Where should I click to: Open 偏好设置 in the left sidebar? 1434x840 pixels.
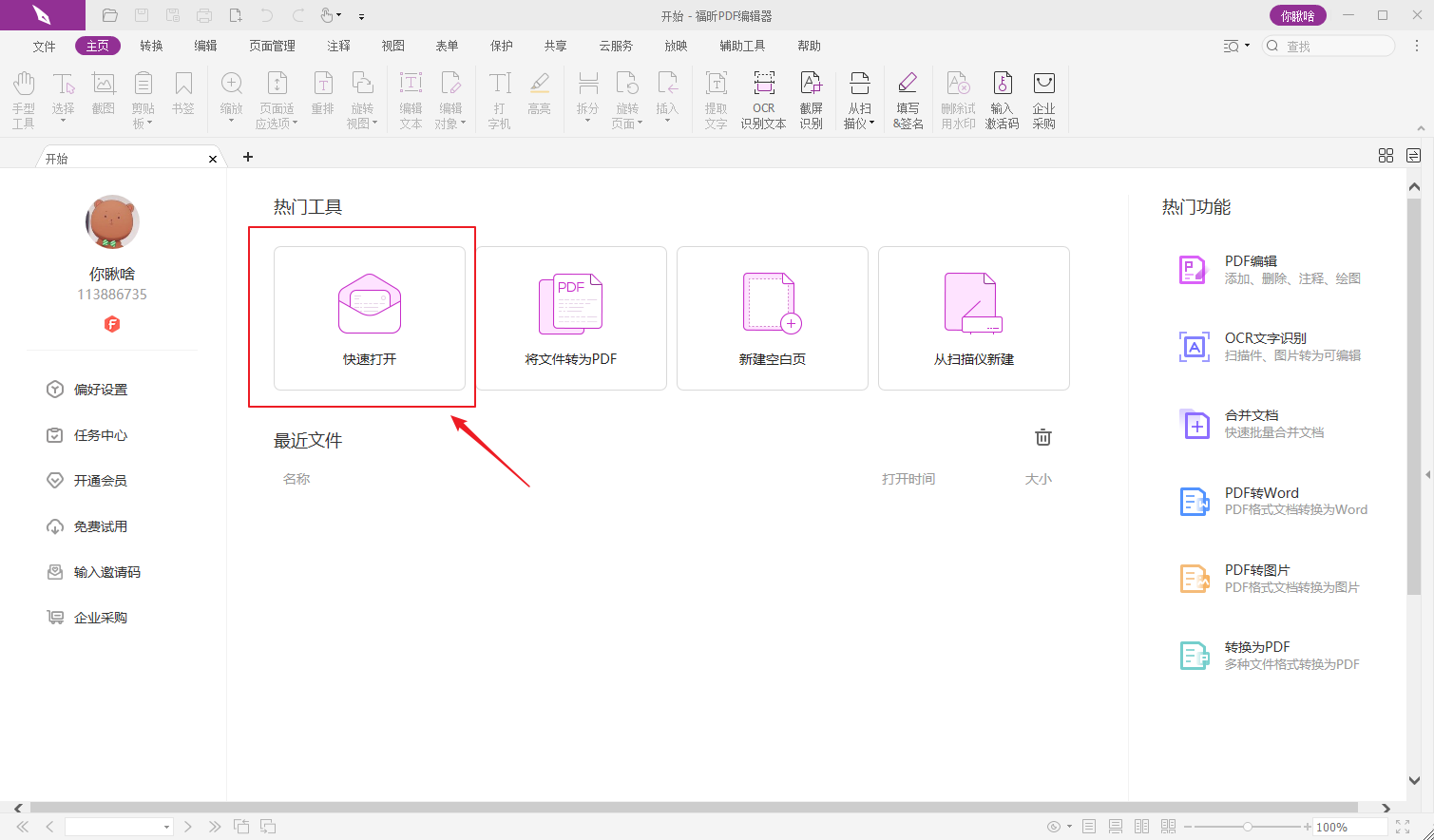pos(100,390)
